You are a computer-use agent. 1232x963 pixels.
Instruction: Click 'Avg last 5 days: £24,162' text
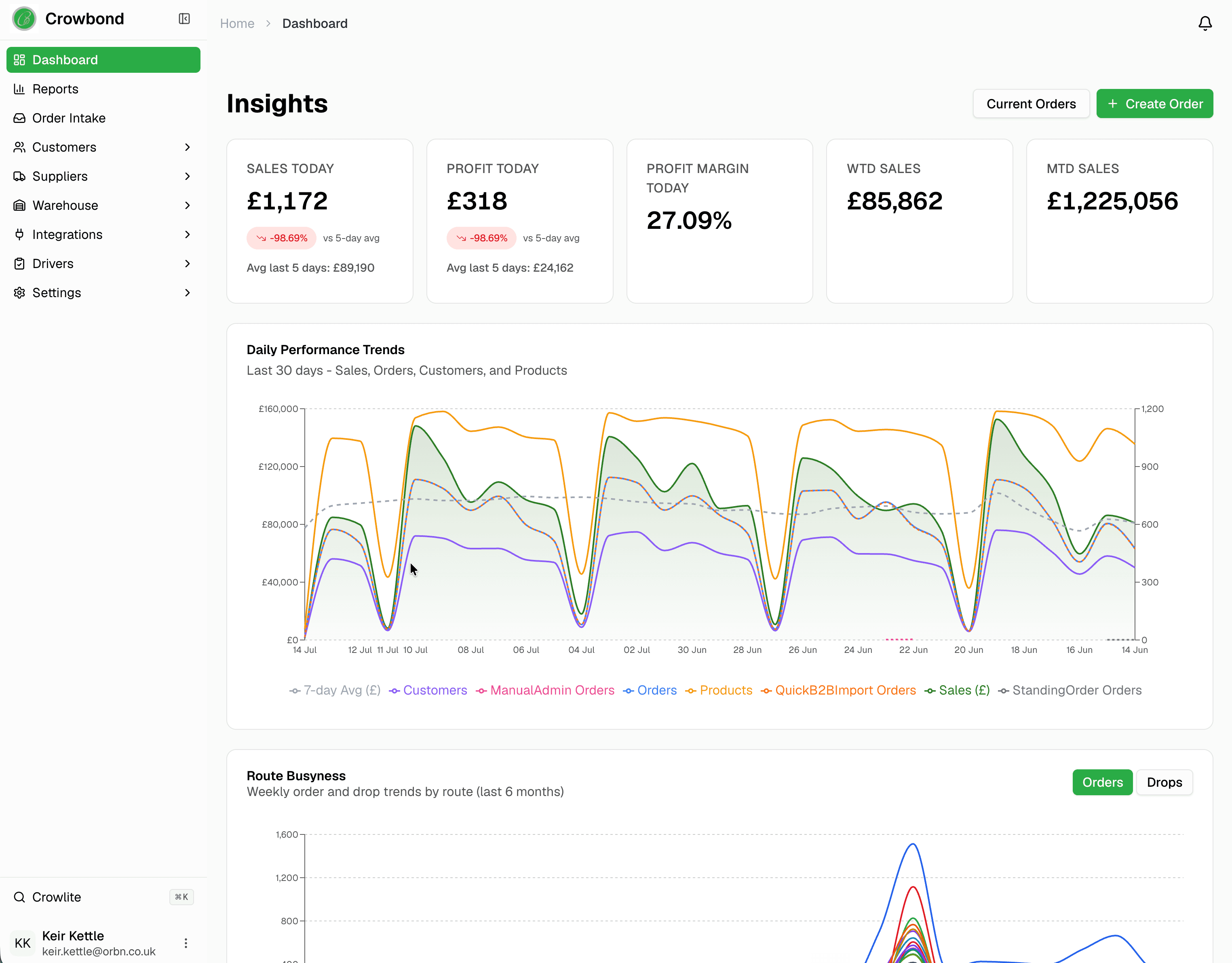coord(510,267)
